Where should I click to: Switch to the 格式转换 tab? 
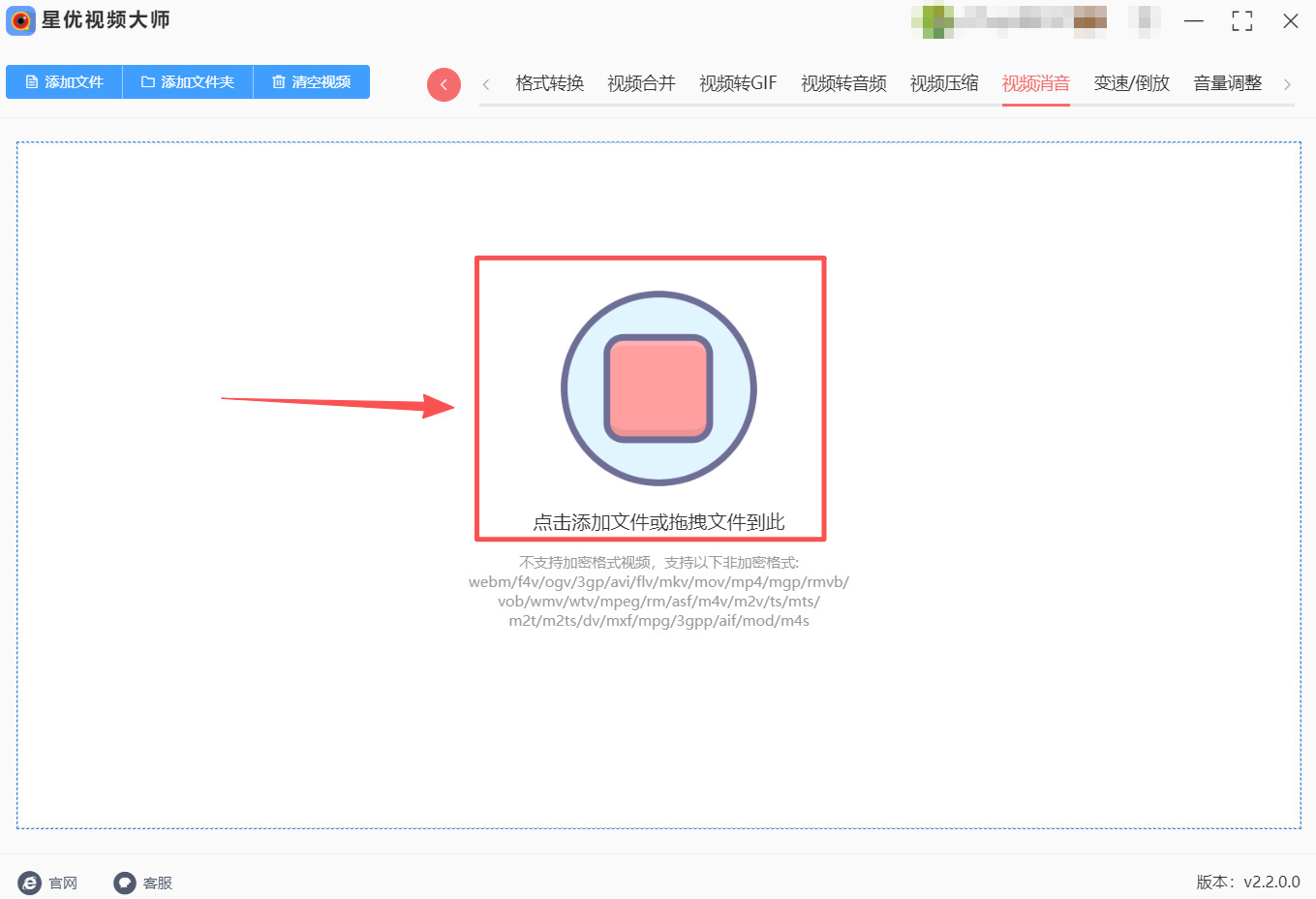tap(550, 83)
